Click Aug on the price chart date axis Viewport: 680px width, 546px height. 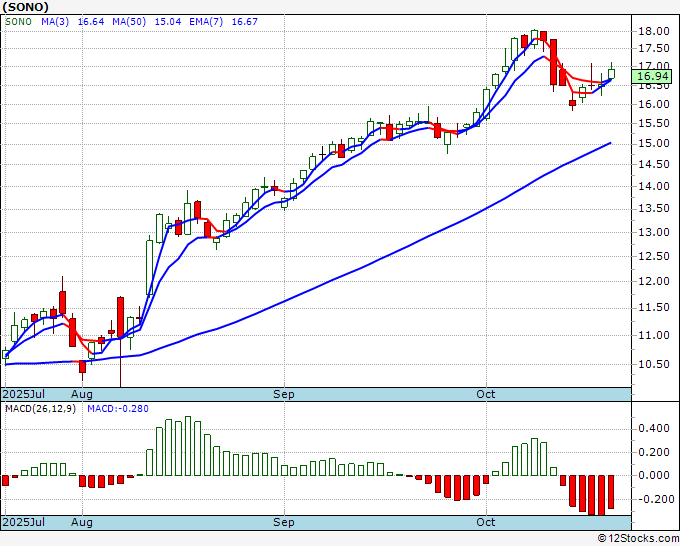82,394
